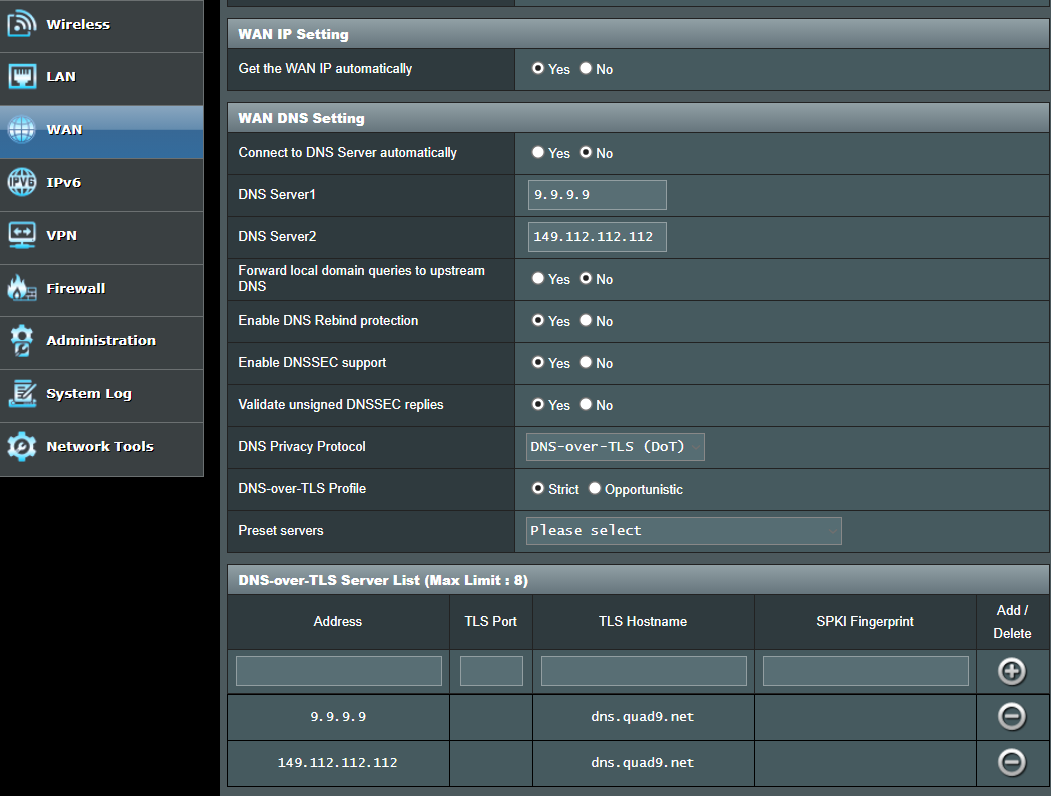Choose Opportunistic DNS-over-TLS profile
This screenshot has width=1051, height=796.
(595, 489)
